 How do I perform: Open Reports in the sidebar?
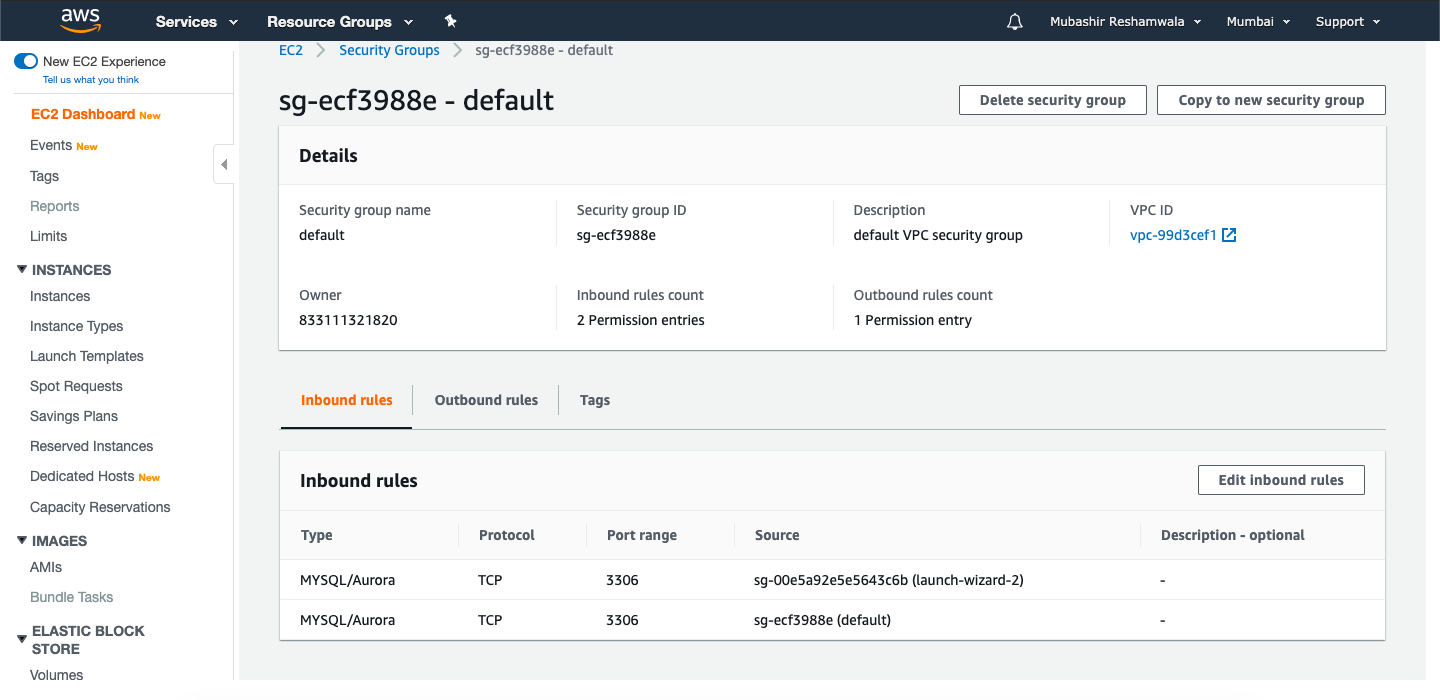(x=54, y=206)
